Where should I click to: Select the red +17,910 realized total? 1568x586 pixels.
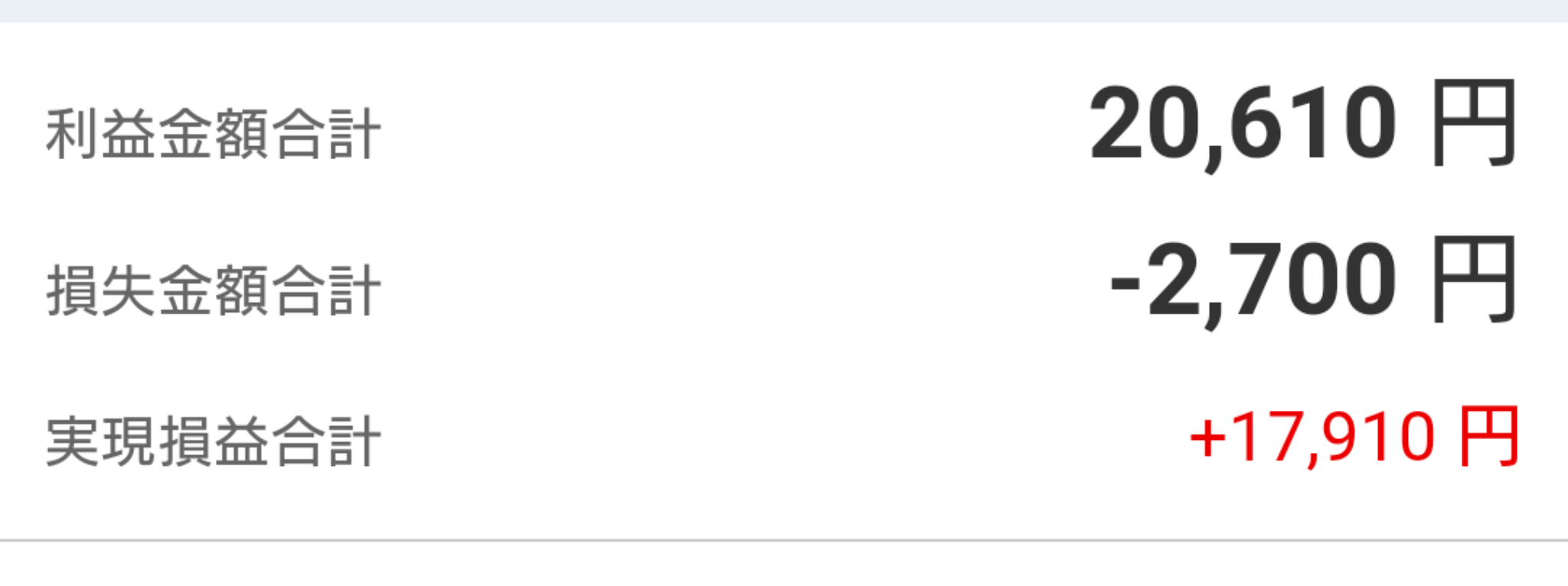1312,438
